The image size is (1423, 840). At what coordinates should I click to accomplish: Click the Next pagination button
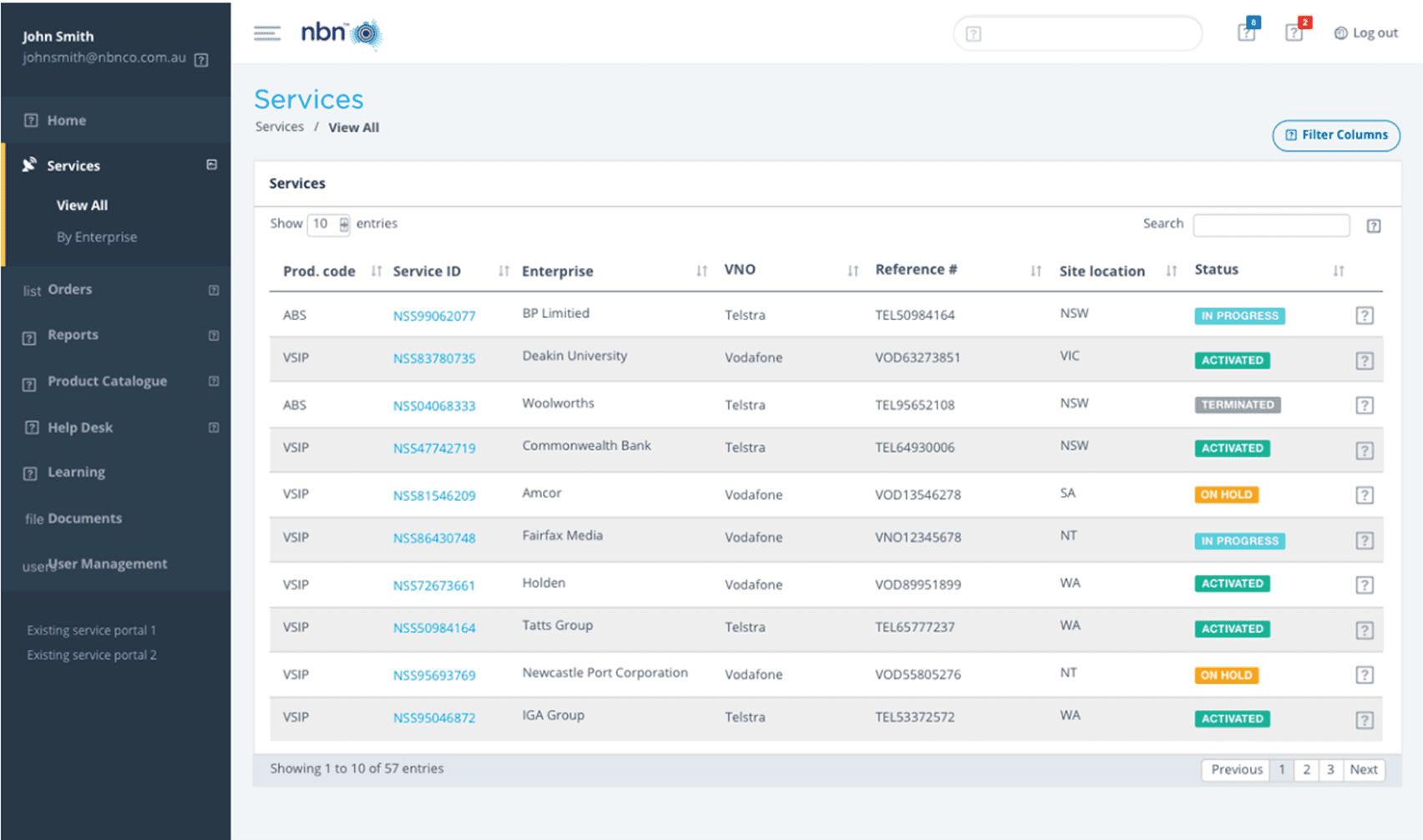(x=1364, y=770)
